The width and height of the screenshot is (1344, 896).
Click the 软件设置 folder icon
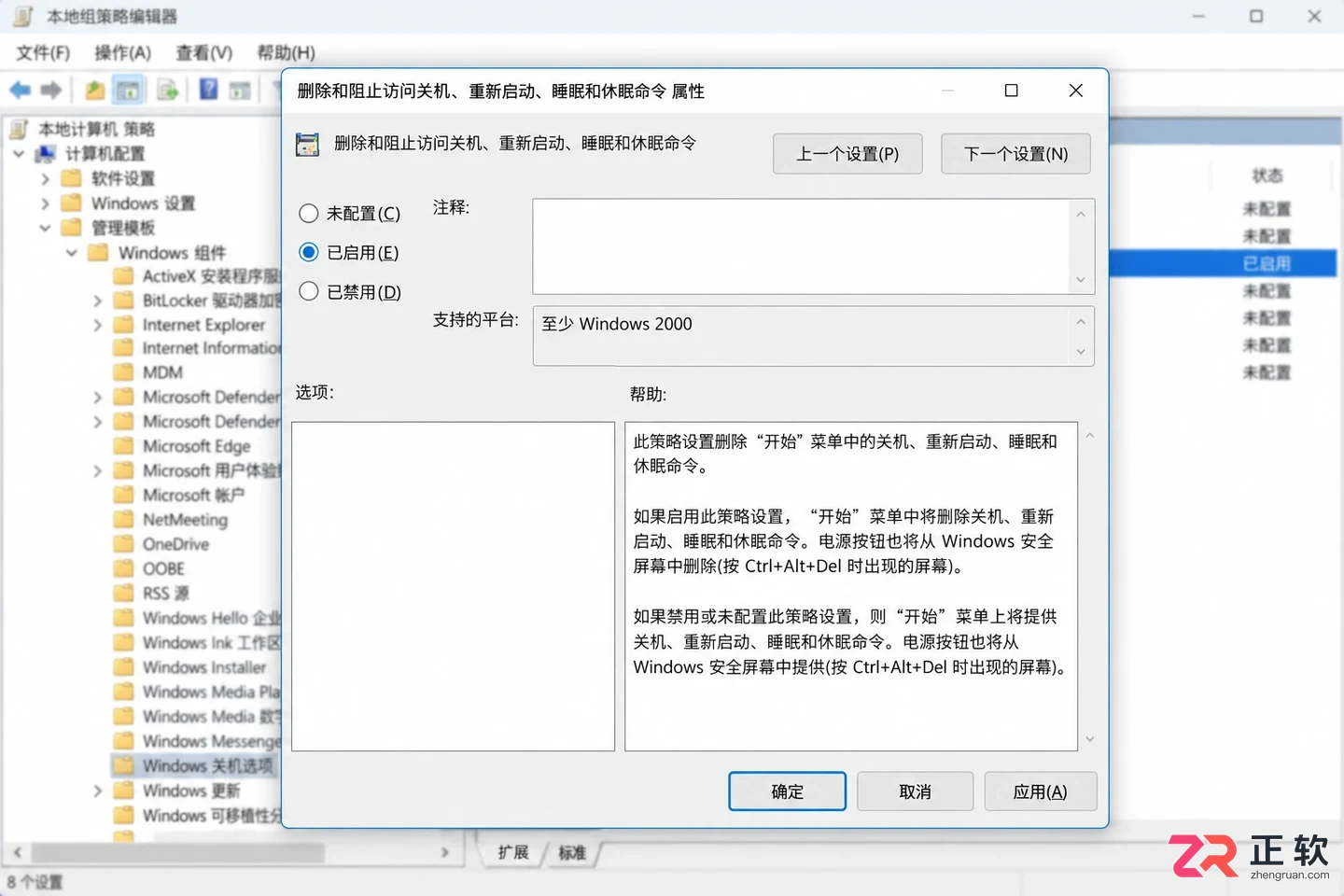click(x=72, y=178)
